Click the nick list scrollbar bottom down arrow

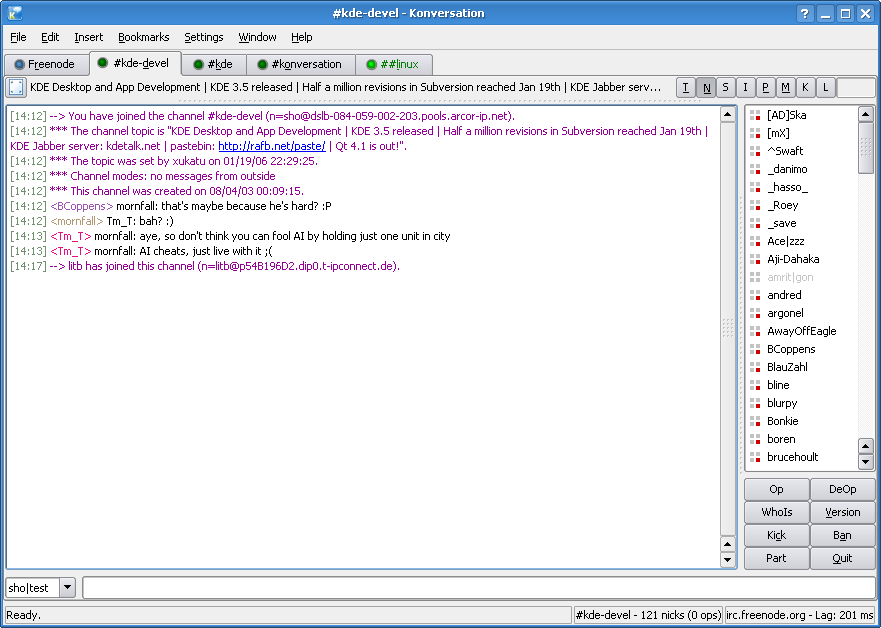[x=866, y=462]
